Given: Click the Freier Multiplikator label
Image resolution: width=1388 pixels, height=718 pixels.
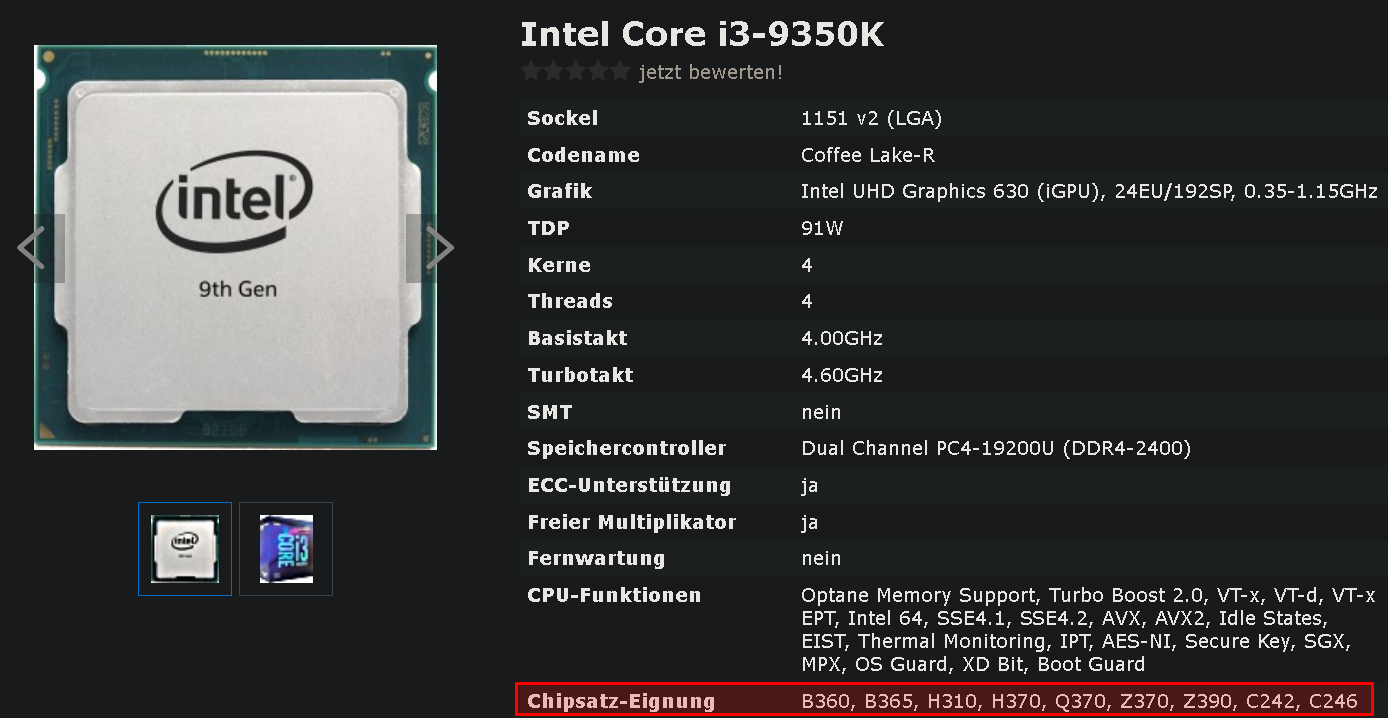Looking at the screenshot, I should 632,522.
